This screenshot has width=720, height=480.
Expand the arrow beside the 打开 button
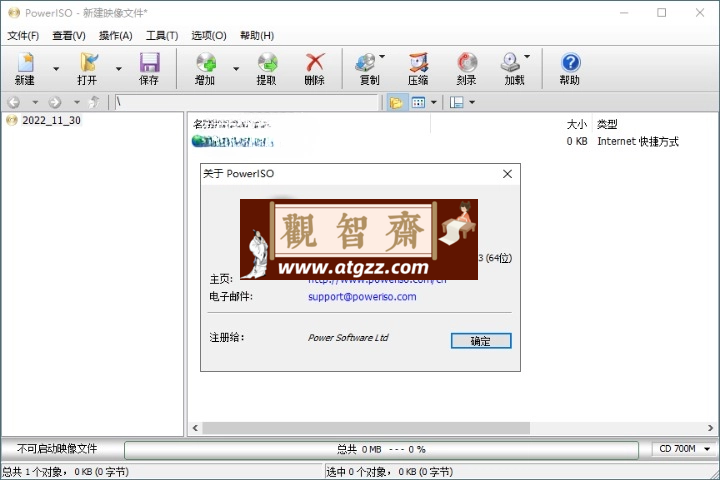[x=118, y=69]
